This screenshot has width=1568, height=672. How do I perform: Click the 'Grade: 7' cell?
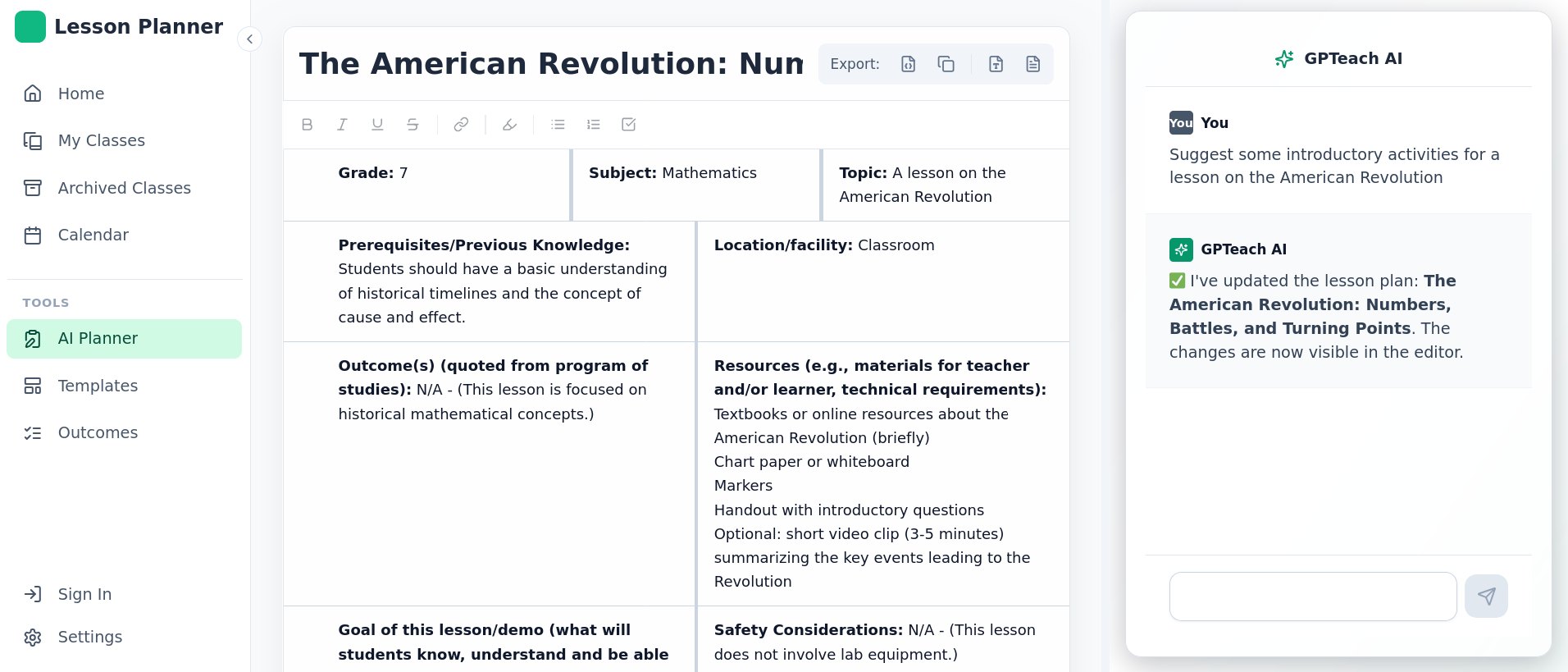tap(426, 185)
